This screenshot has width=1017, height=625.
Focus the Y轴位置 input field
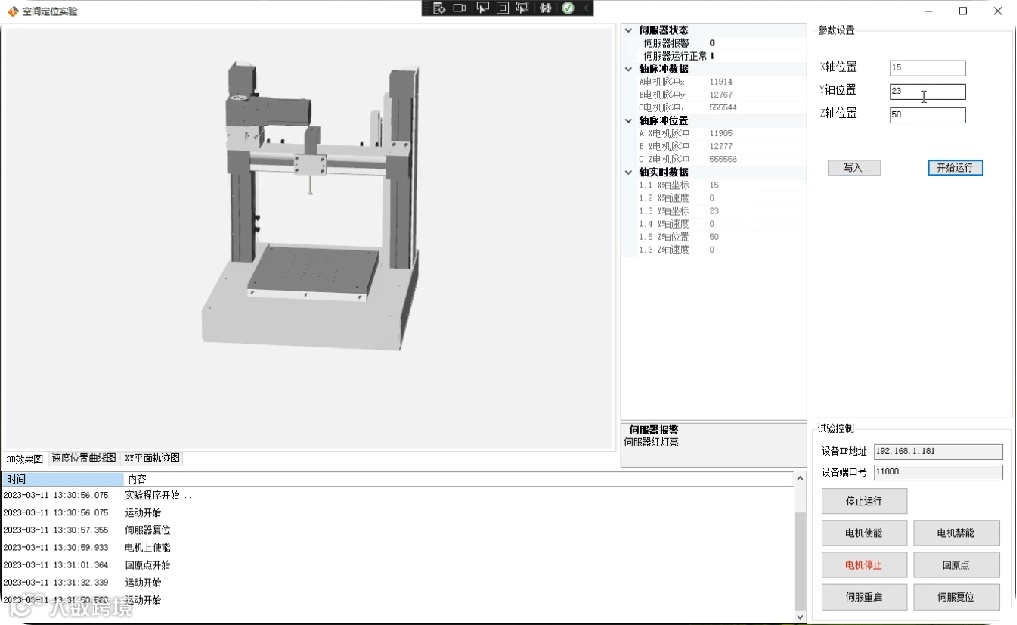click(927, 91)
